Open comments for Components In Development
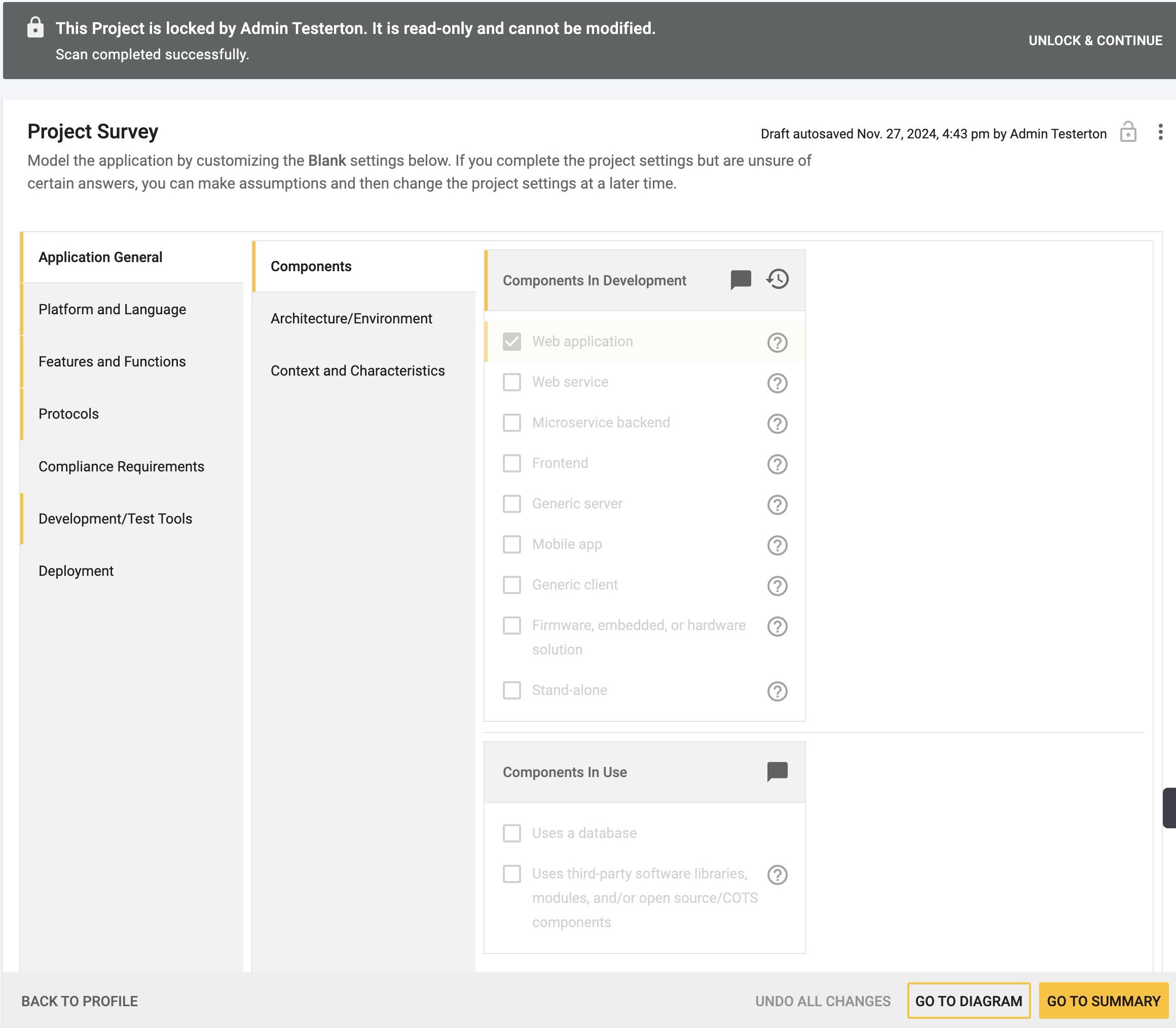 pos(741,280)
